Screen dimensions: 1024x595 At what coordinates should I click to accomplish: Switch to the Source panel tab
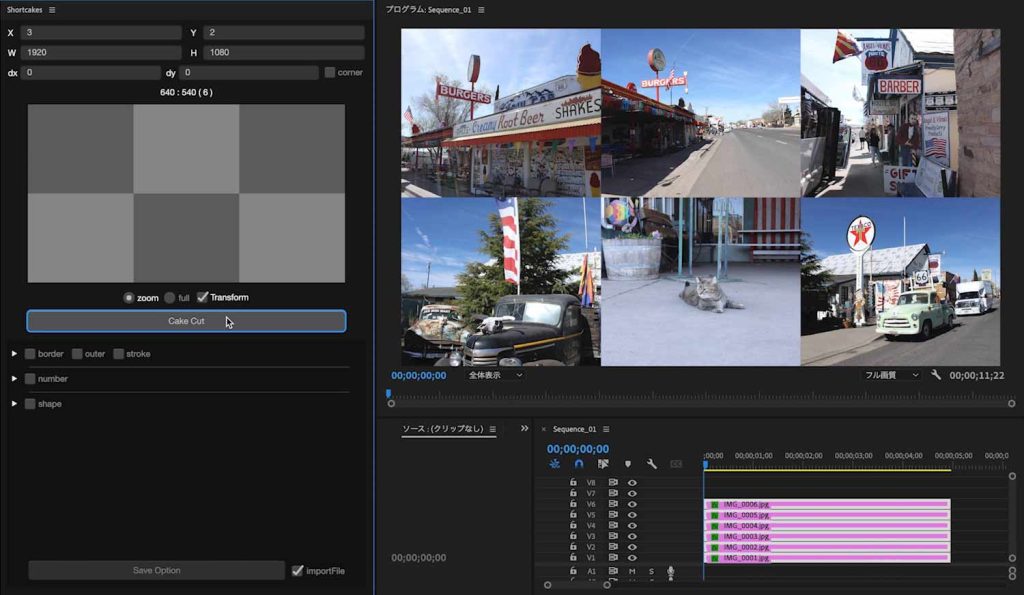(x=442, y=429)
